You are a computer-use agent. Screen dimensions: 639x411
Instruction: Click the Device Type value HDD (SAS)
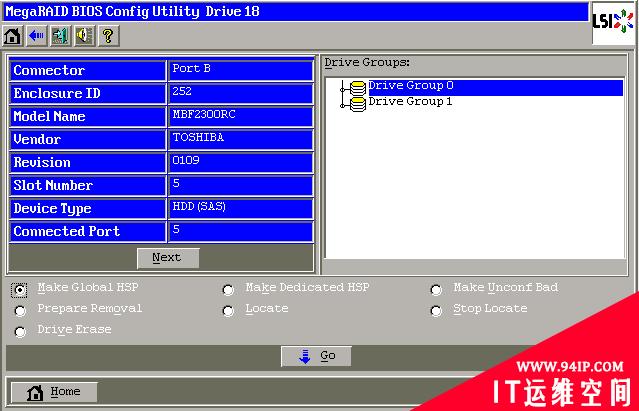(x=240, y=209)
